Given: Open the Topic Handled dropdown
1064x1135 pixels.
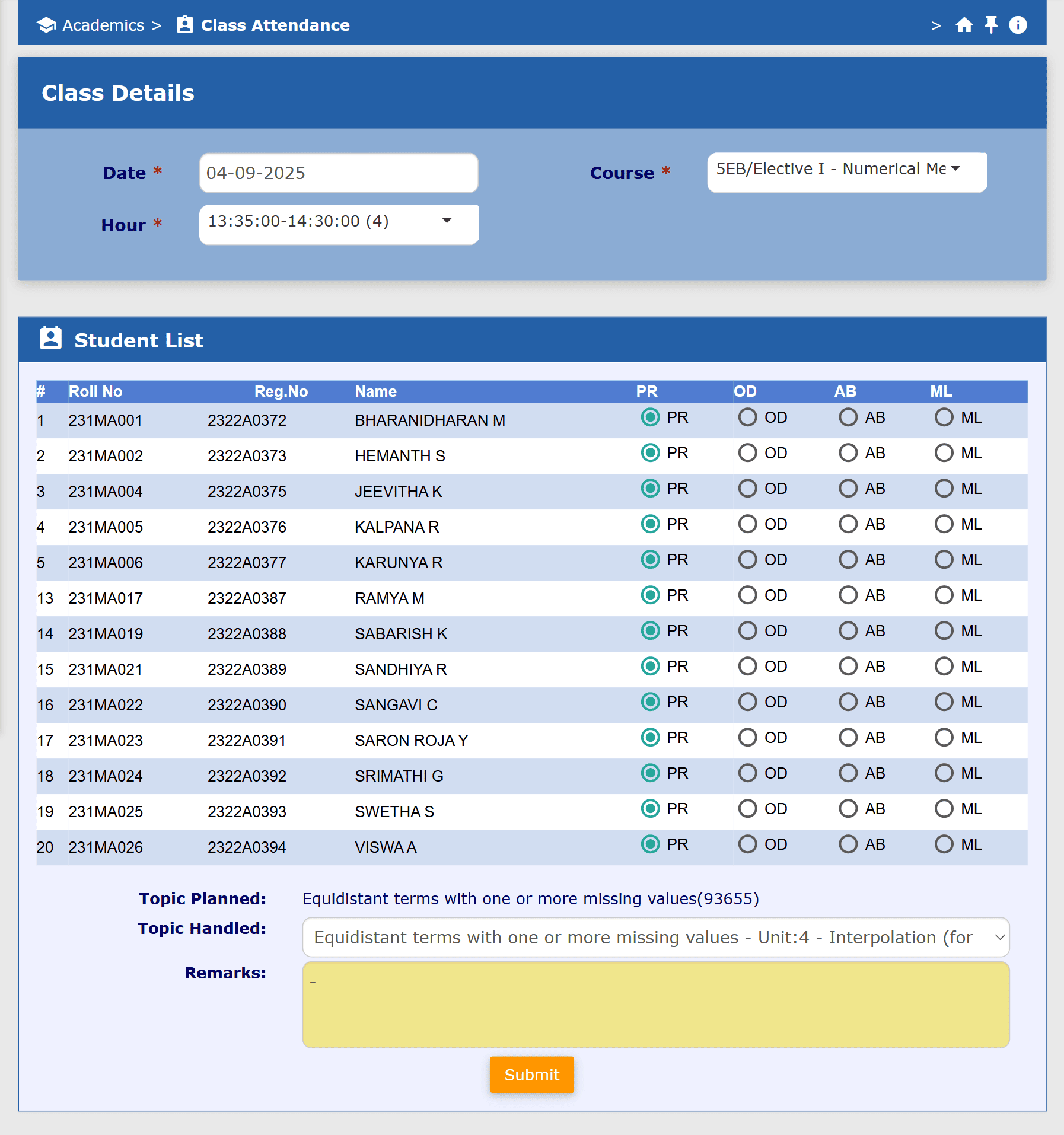Looking at the screenshot, I should coord(655,937).
